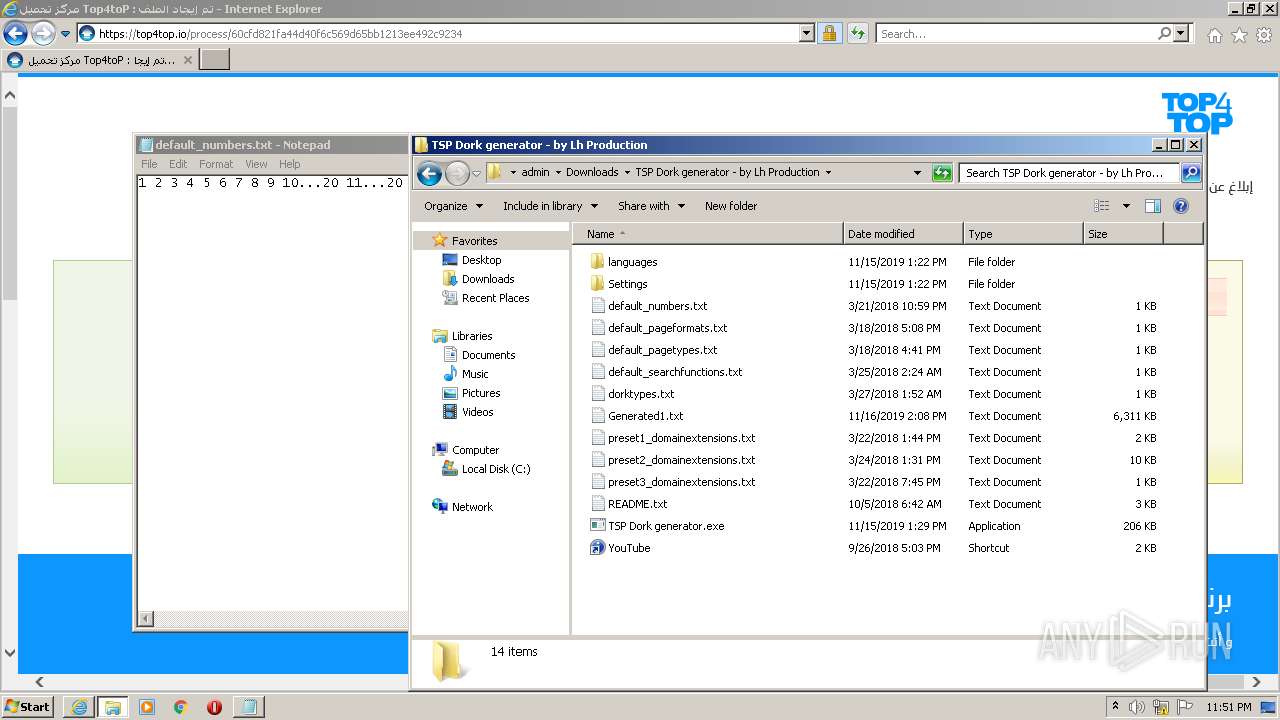
Task: Sort files by Size column header
Action: 1123,234
